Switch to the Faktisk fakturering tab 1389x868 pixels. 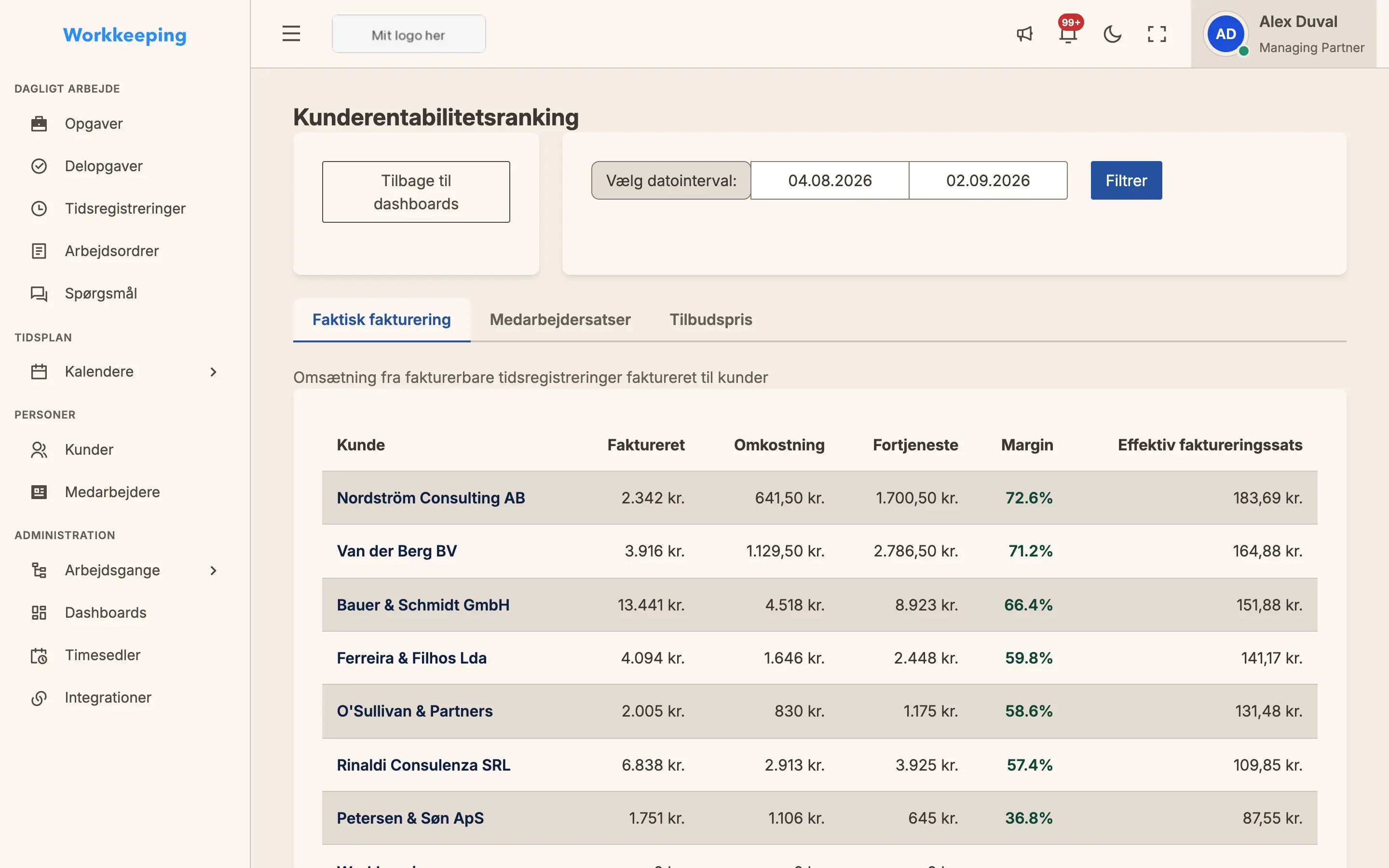(x=381, y=320)
